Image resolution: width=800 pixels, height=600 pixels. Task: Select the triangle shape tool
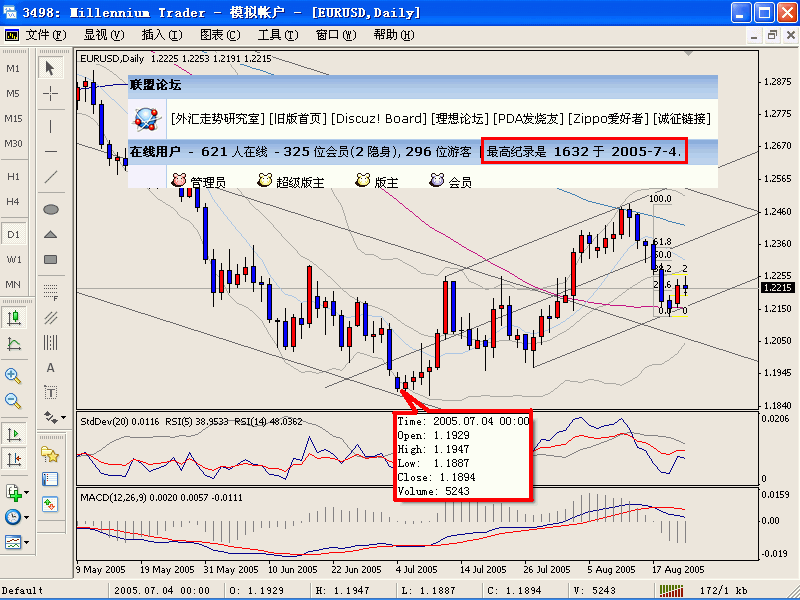coord(51,234)
